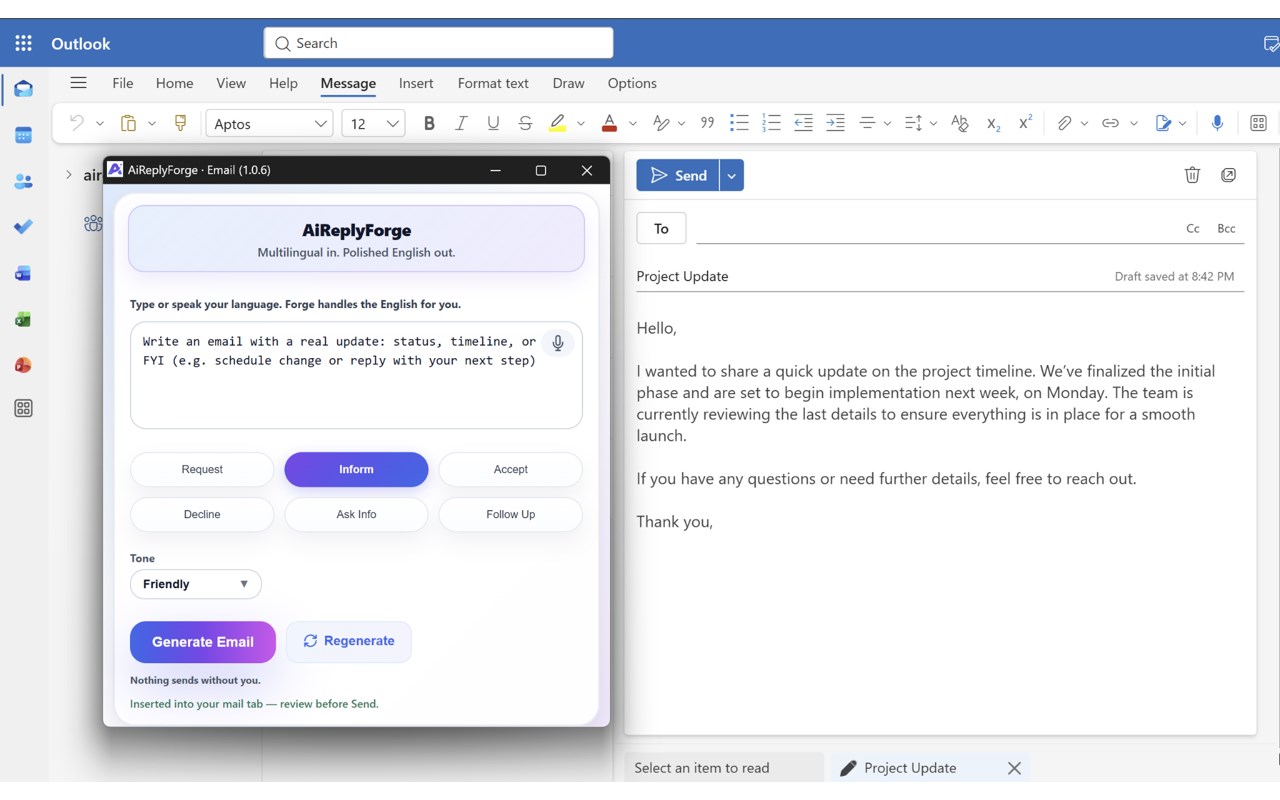Select the Decline intent button

pyautogui.click(x=202, y=514)
